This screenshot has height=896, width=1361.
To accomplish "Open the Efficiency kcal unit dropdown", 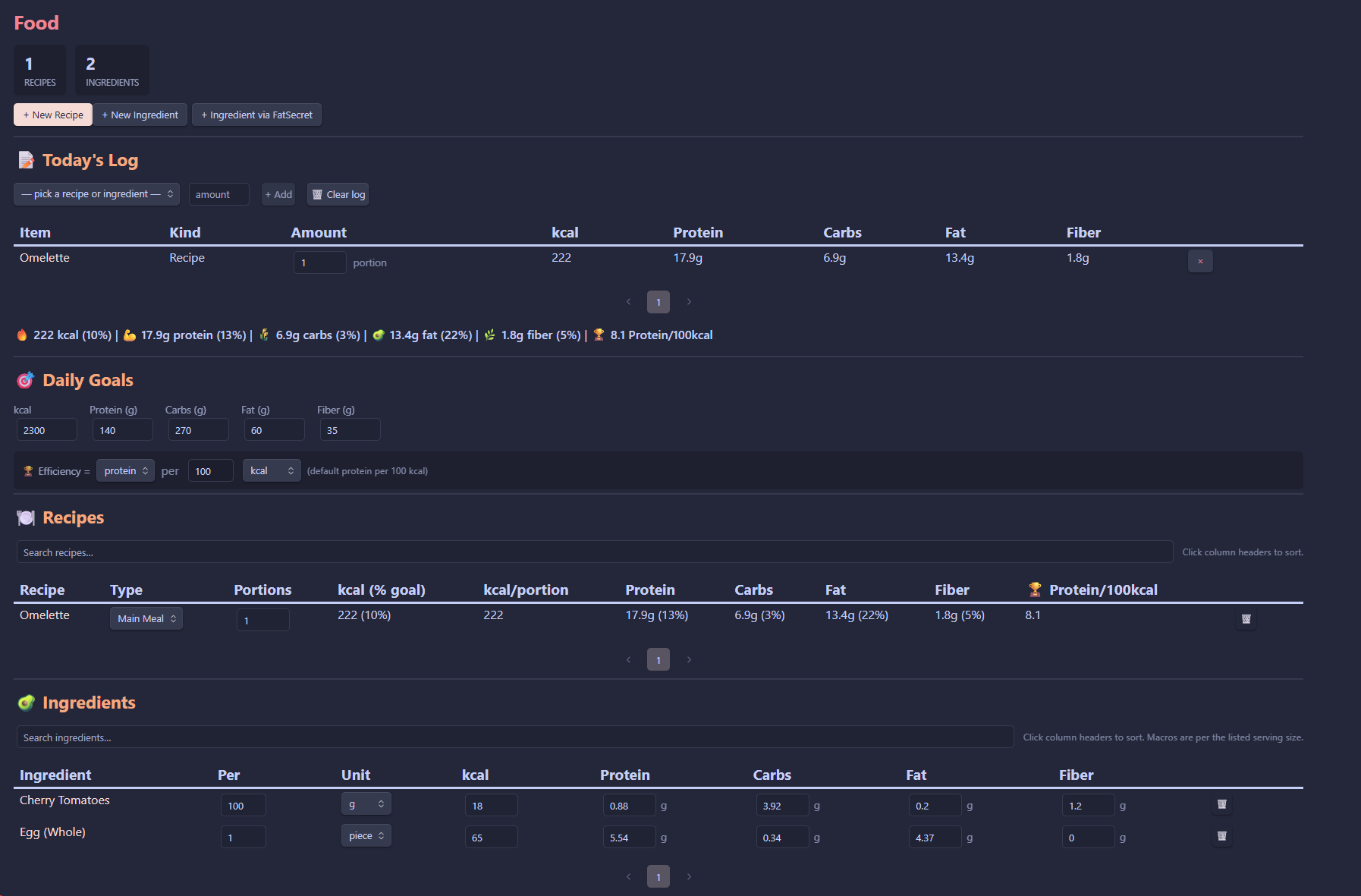I will click(272, 470).
